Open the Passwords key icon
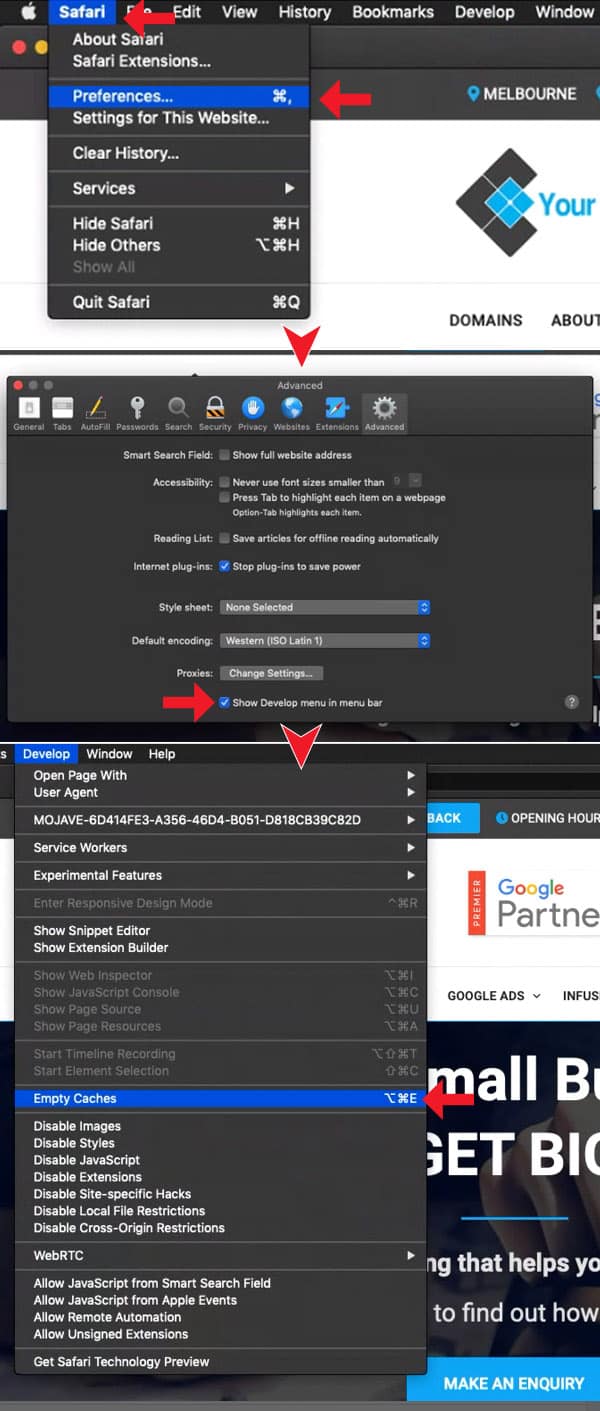600x1411 pixels. [137, 408]
